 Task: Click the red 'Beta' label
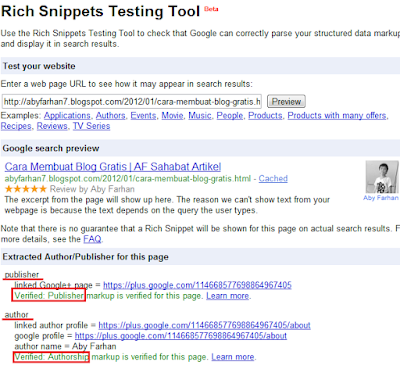coord(211,9)
